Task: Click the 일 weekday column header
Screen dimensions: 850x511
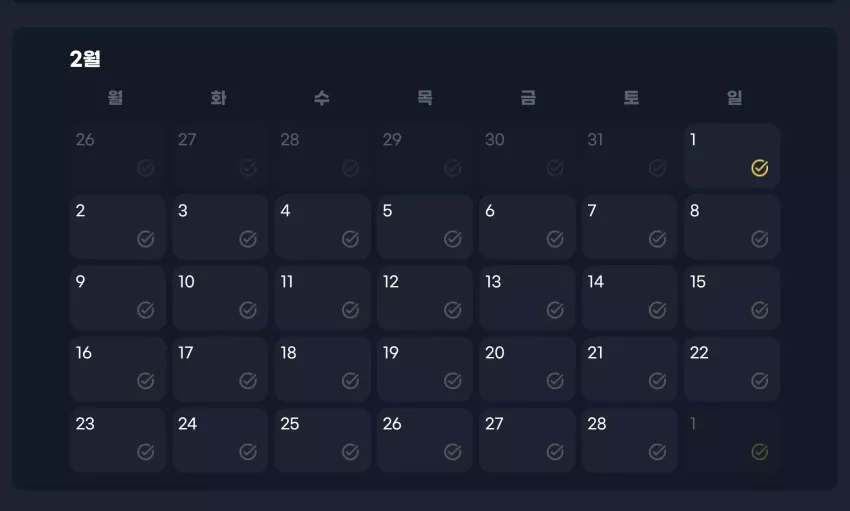Action: (735, 98)
